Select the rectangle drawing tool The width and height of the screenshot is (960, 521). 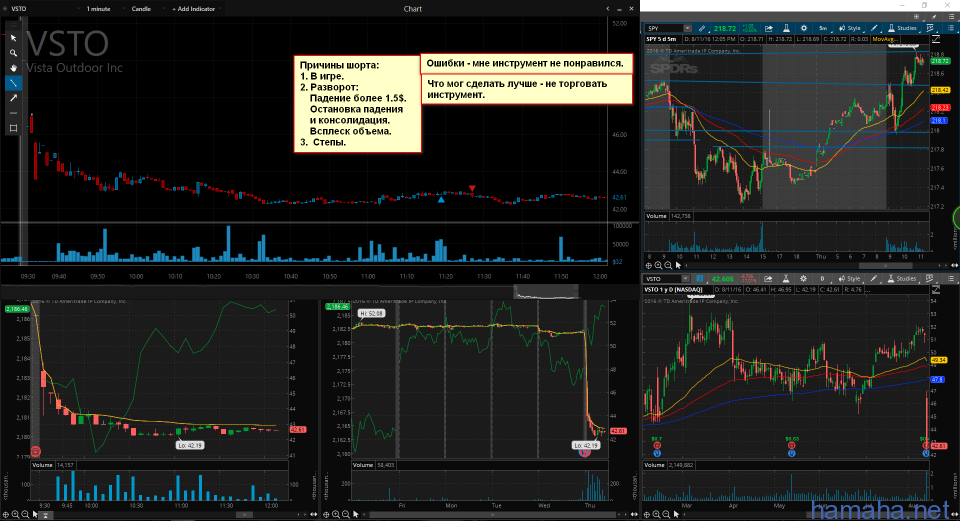point(13,128)
